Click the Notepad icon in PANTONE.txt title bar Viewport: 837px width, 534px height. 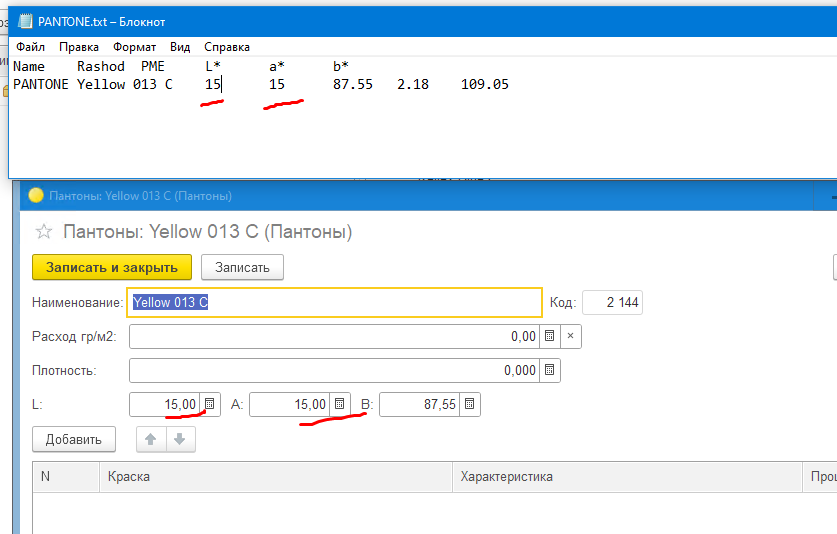coord(25,21)
